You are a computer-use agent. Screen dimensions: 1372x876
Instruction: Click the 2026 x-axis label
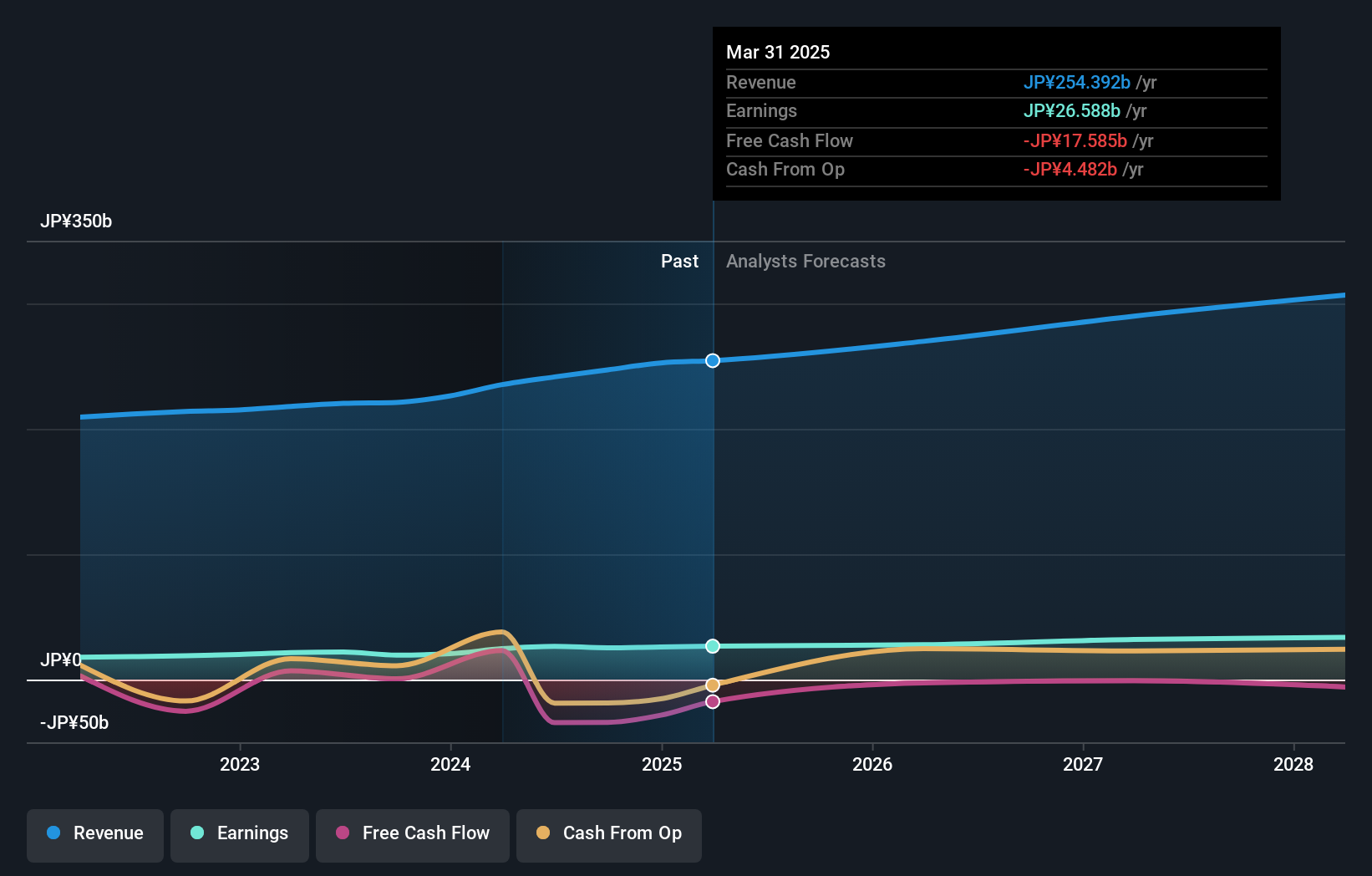872,764
